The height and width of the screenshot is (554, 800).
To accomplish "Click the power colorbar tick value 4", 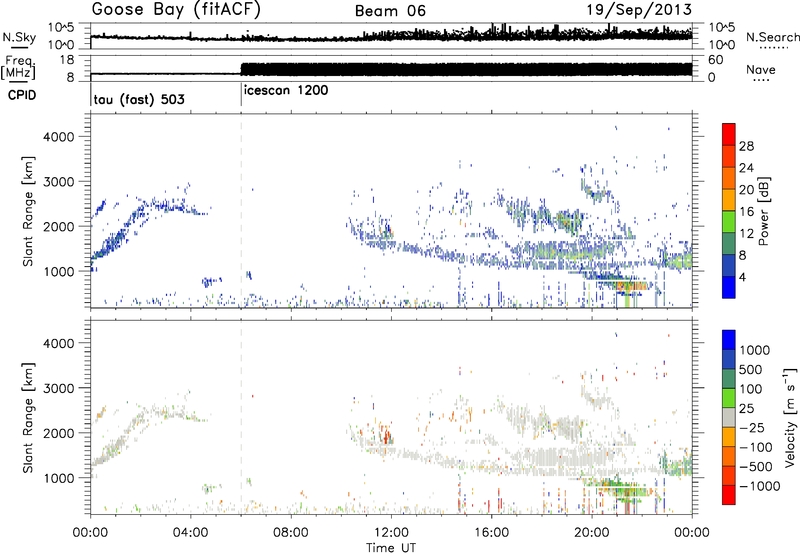I will [742, 277].
